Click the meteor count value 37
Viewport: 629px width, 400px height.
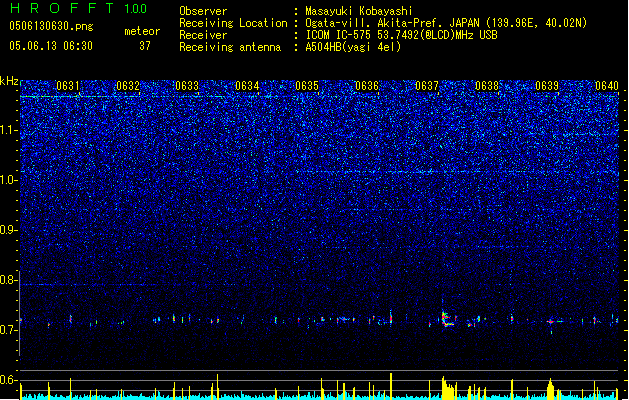(x=145, y=46)
